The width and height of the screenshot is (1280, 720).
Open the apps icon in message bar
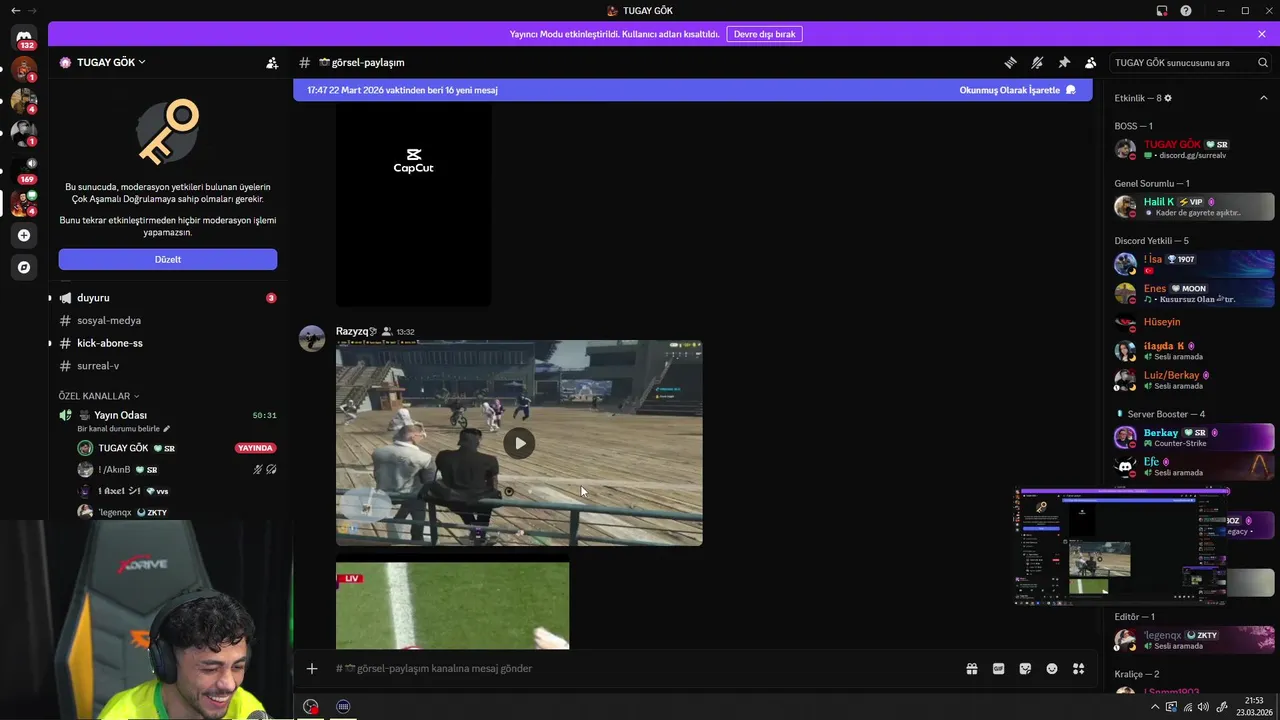click(1078, 668)
